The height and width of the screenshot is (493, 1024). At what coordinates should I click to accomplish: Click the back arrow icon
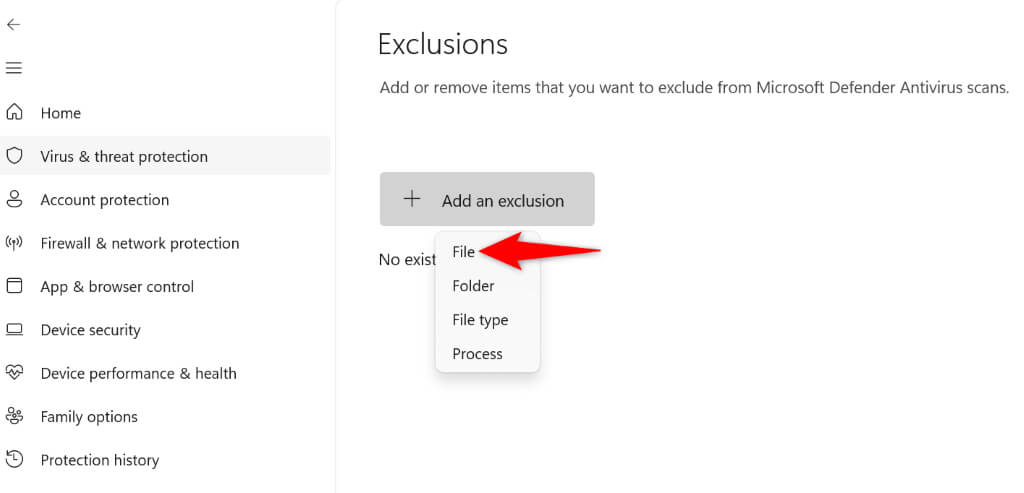coord(13,25)
